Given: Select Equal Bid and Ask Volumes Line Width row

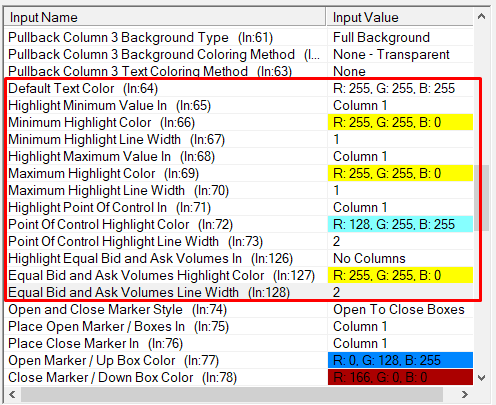Looking at the screenshot, I should tap(239, 292).
